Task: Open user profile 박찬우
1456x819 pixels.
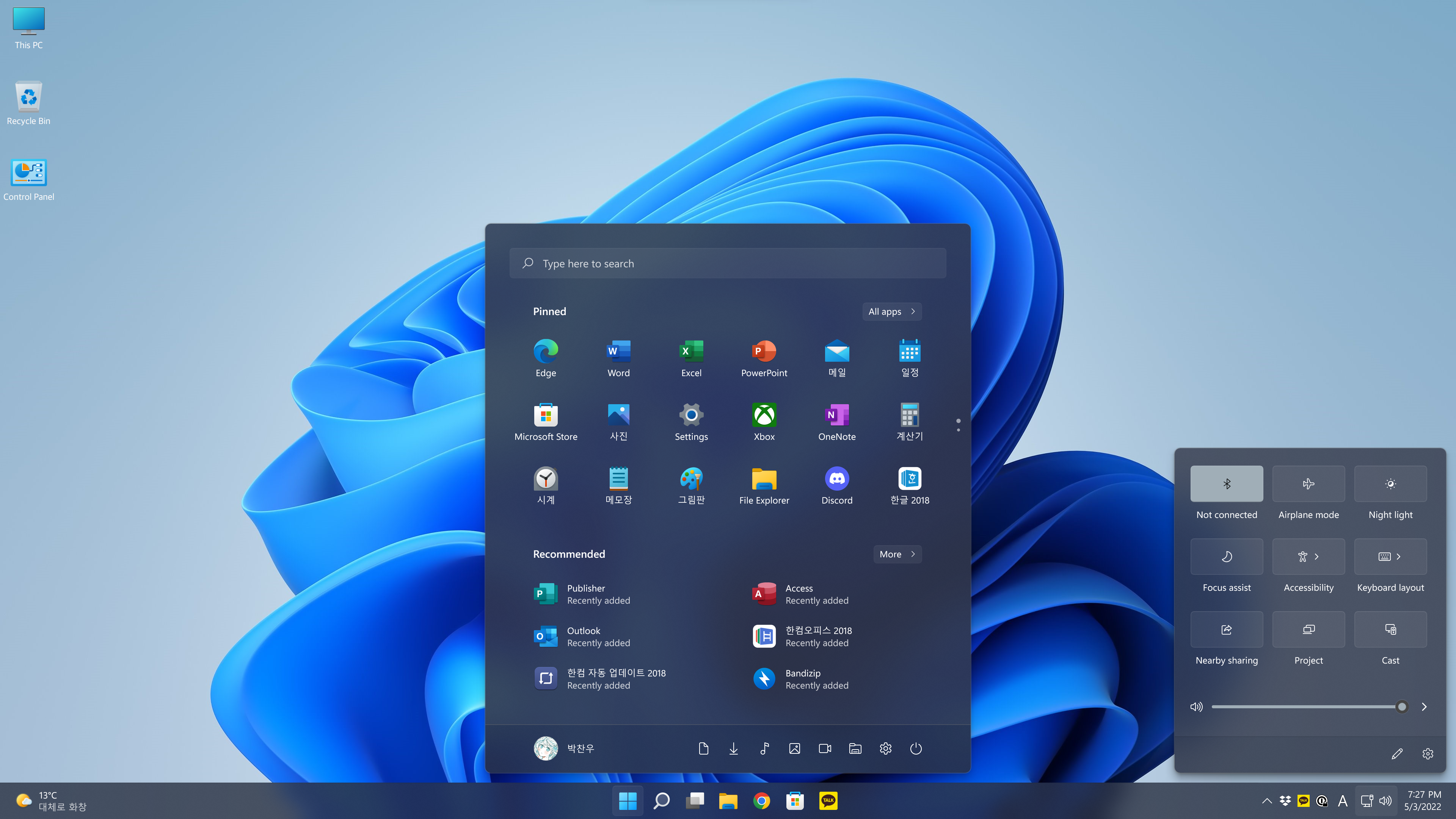Action: coord(564,748)
